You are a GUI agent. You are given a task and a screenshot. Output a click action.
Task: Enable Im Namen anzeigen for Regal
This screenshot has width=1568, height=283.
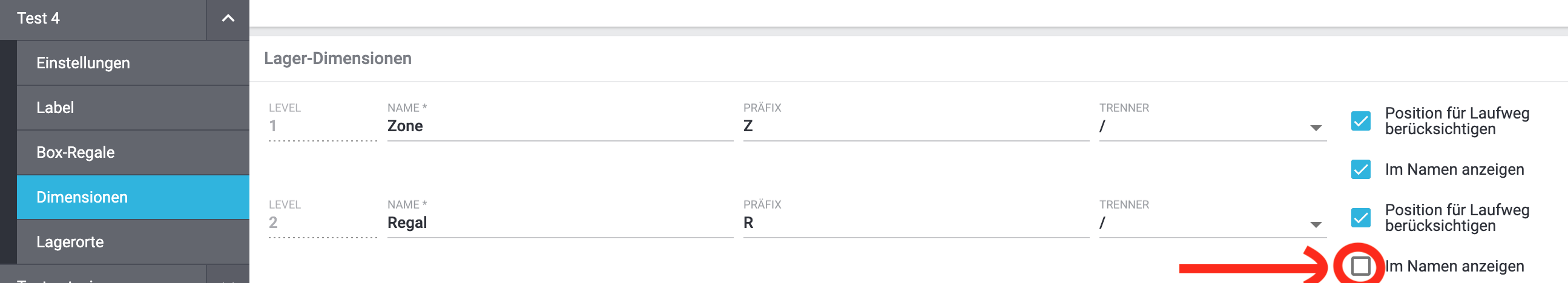coord(1360,266)
